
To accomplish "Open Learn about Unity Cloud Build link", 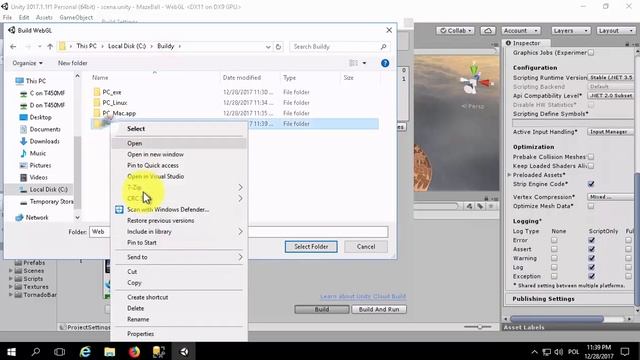I will point(363,296).
